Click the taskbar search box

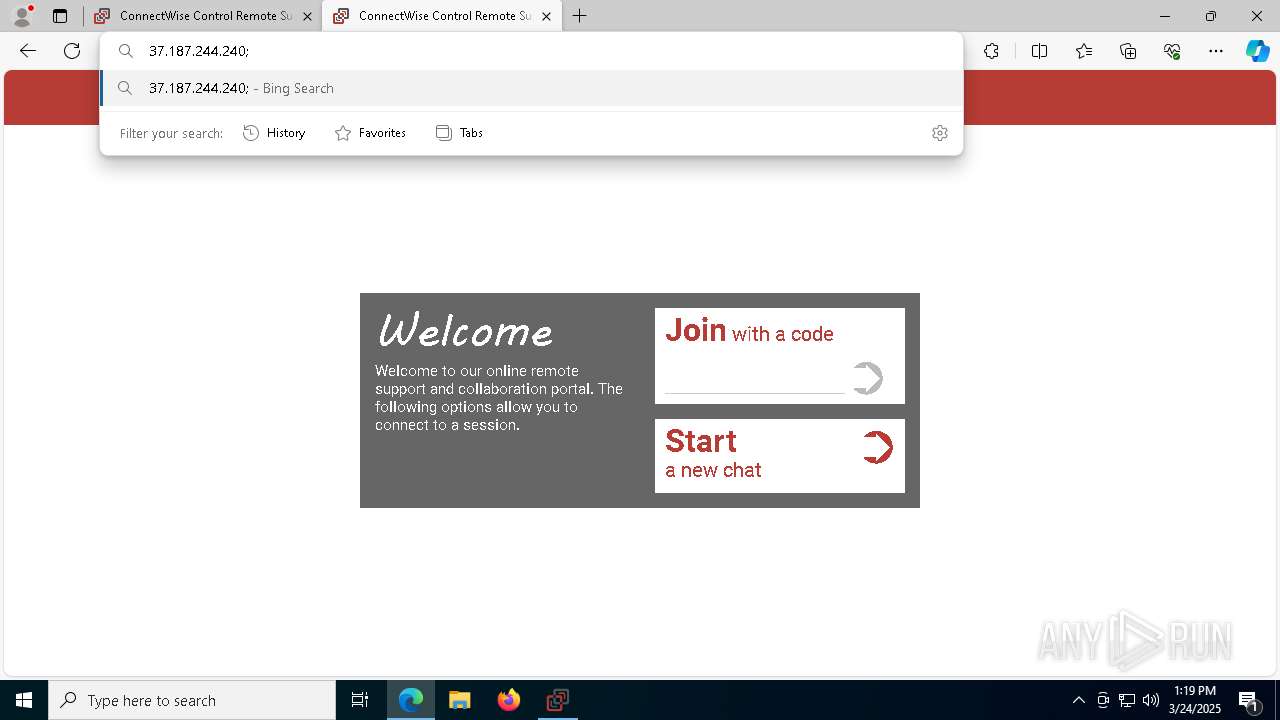point(192,700)
